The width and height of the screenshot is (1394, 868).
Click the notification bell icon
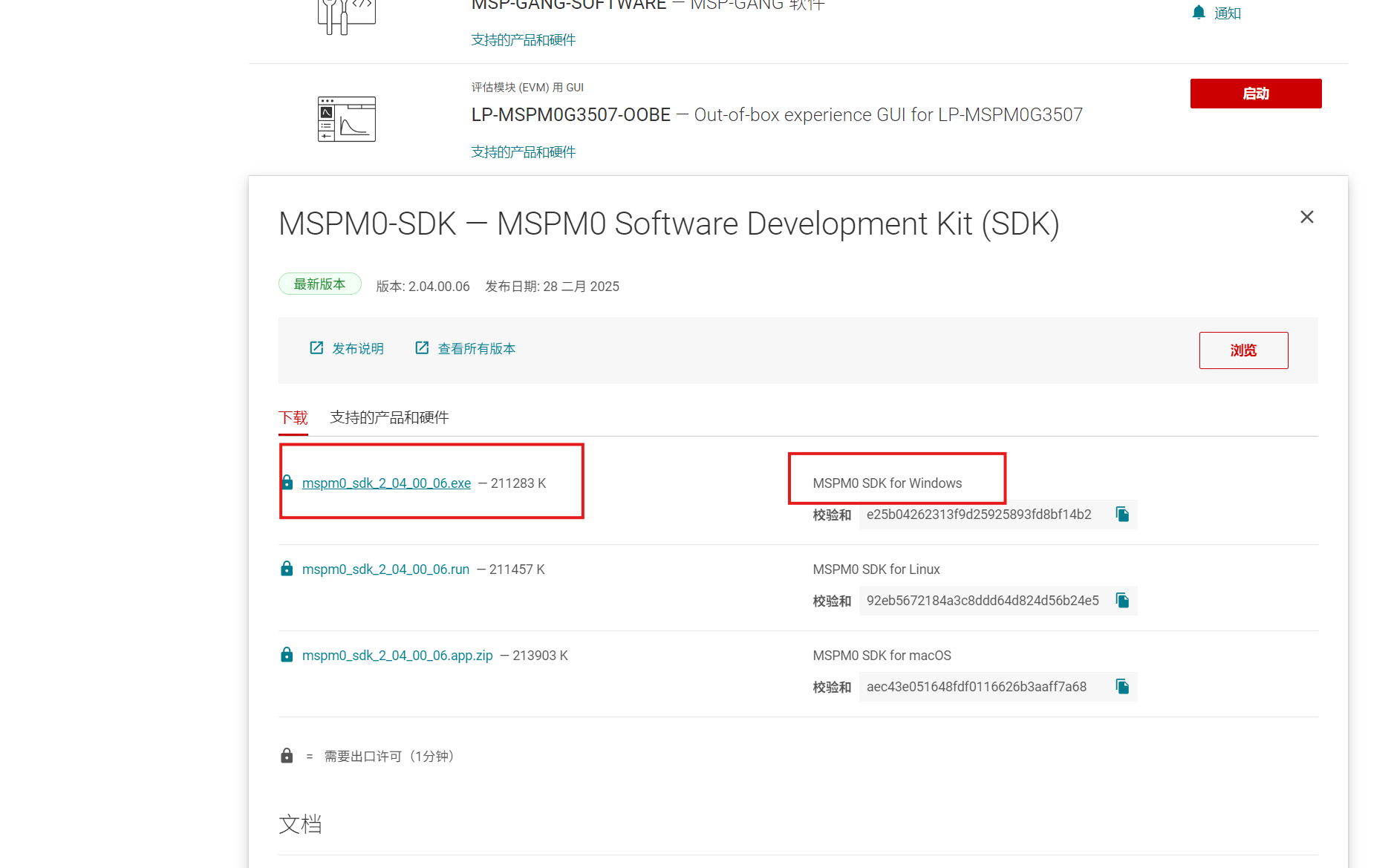point(1198,13)
